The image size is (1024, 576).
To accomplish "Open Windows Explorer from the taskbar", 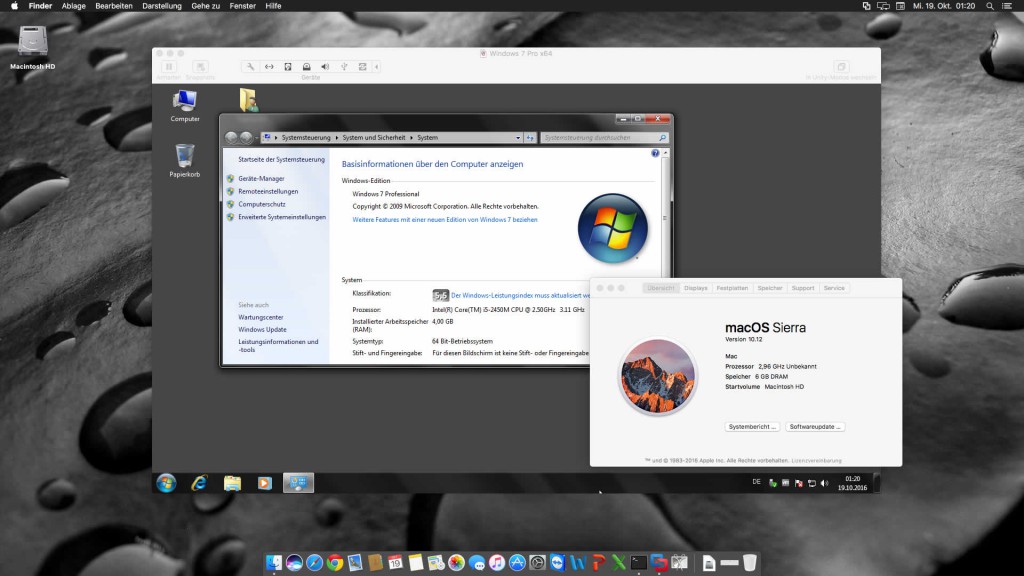I will [232, 483].
